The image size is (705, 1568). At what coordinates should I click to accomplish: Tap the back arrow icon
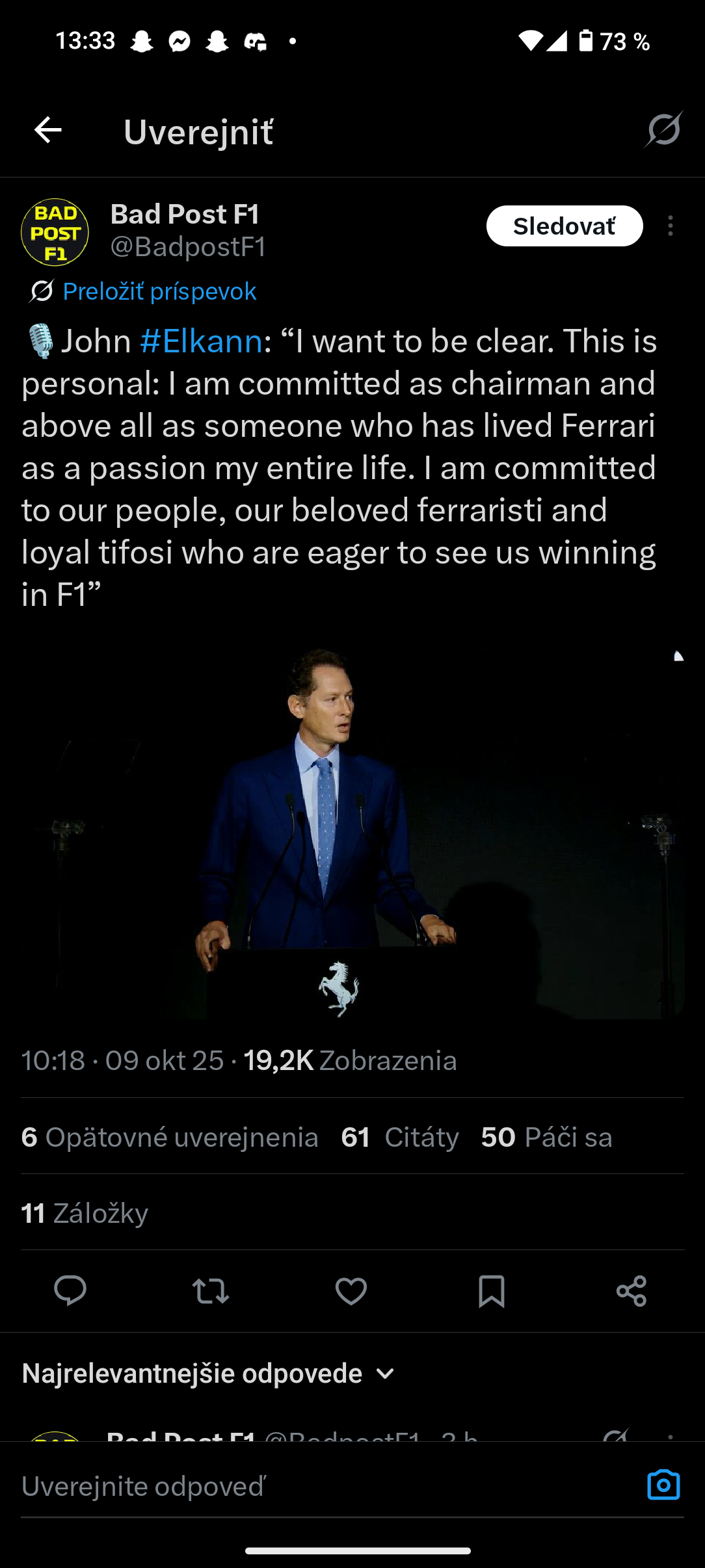tap(48, 130)
